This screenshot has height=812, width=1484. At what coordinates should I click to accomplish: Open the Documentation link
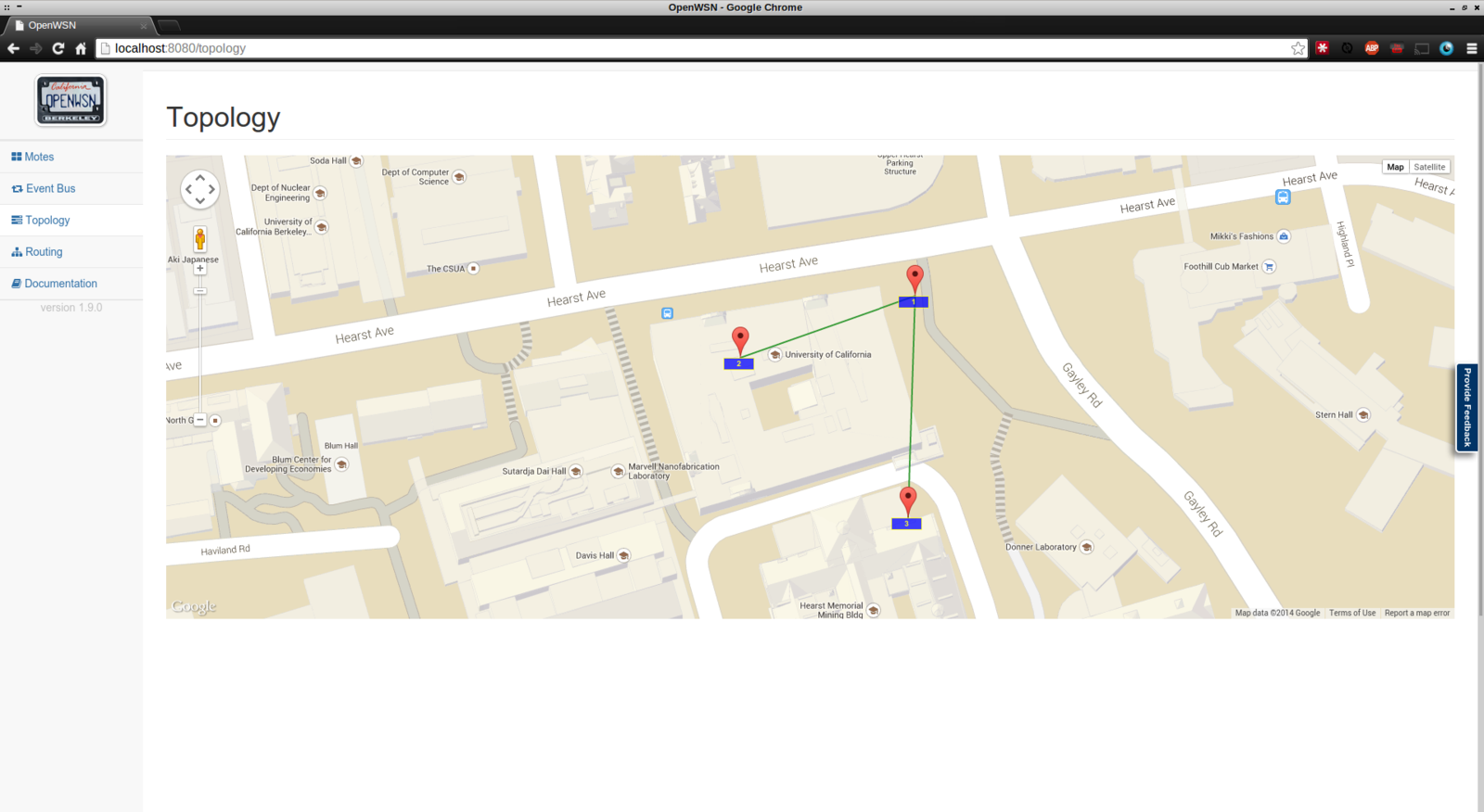pos(54,283)
